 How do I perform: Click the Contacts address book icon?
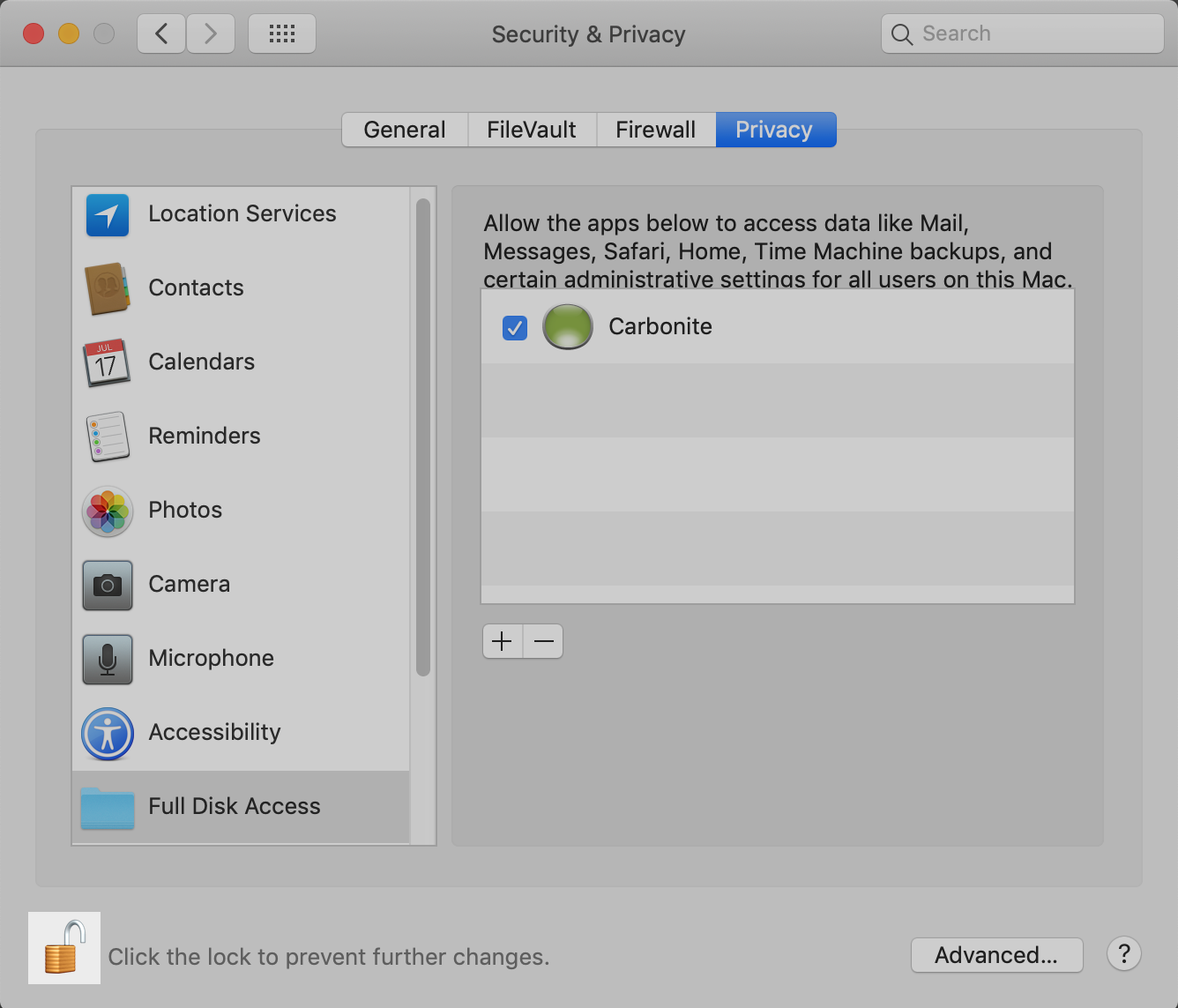point(108,288)
